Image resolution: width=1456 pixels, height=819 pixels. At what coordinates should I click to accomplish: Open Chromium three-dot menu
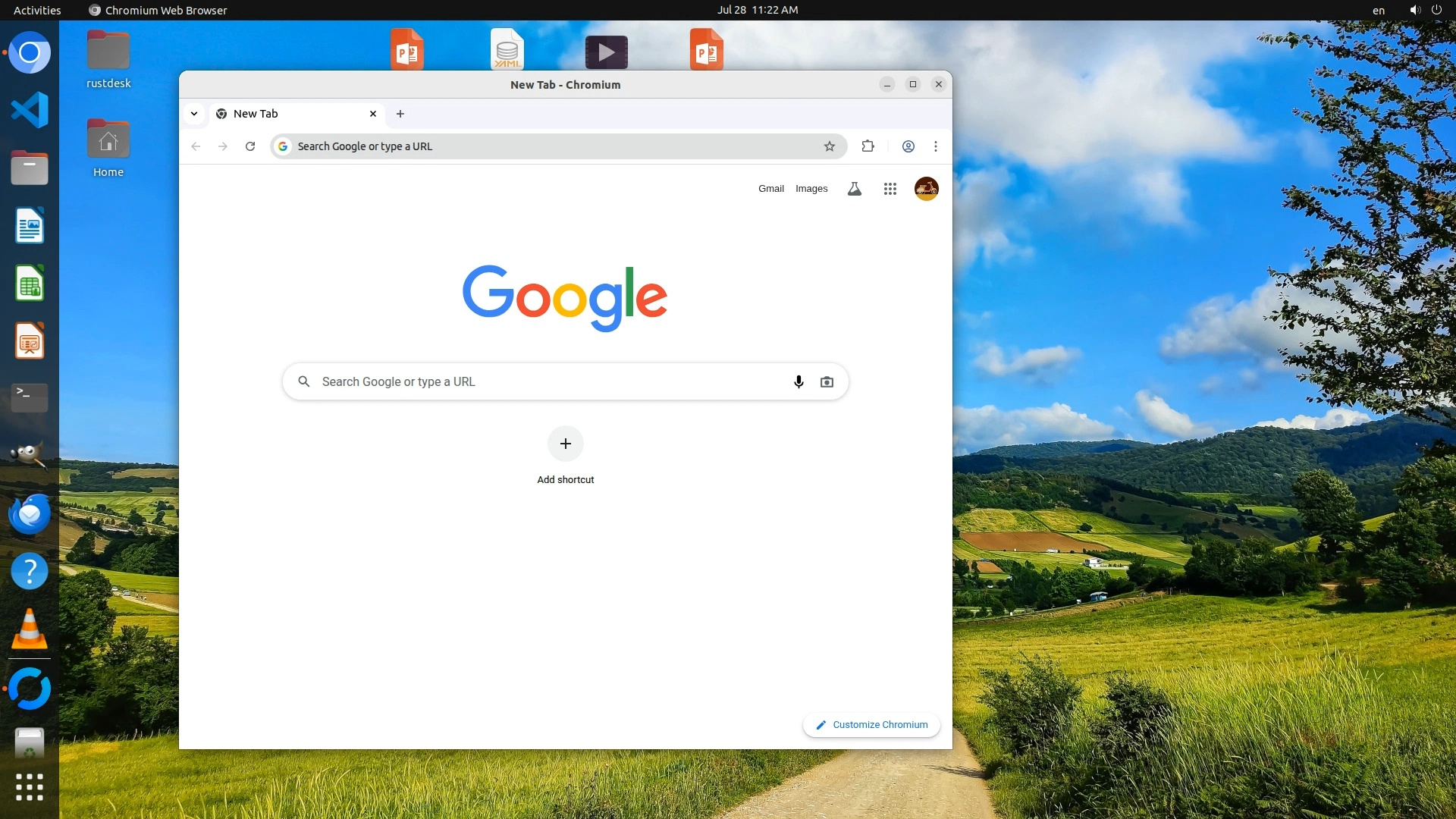(x=936, y=146)
